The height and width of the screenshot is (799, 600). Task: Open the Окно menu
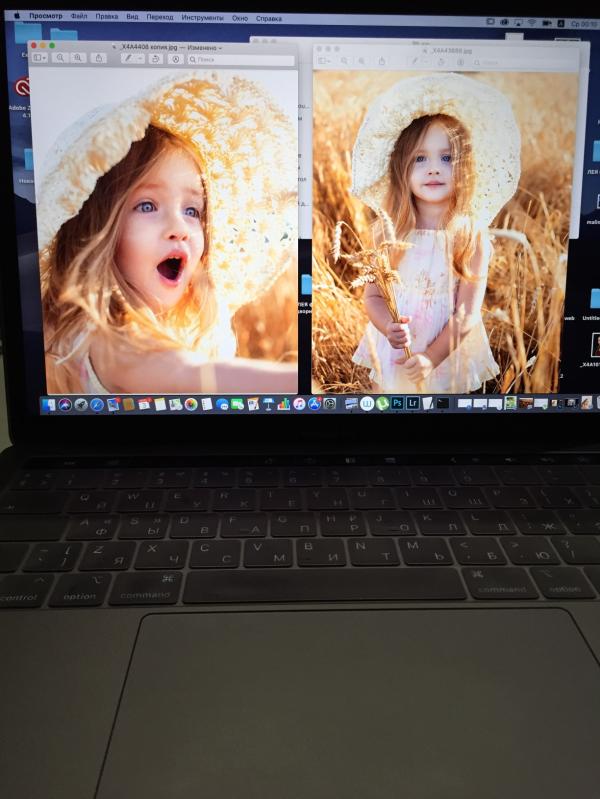click(x=240, y=18)
